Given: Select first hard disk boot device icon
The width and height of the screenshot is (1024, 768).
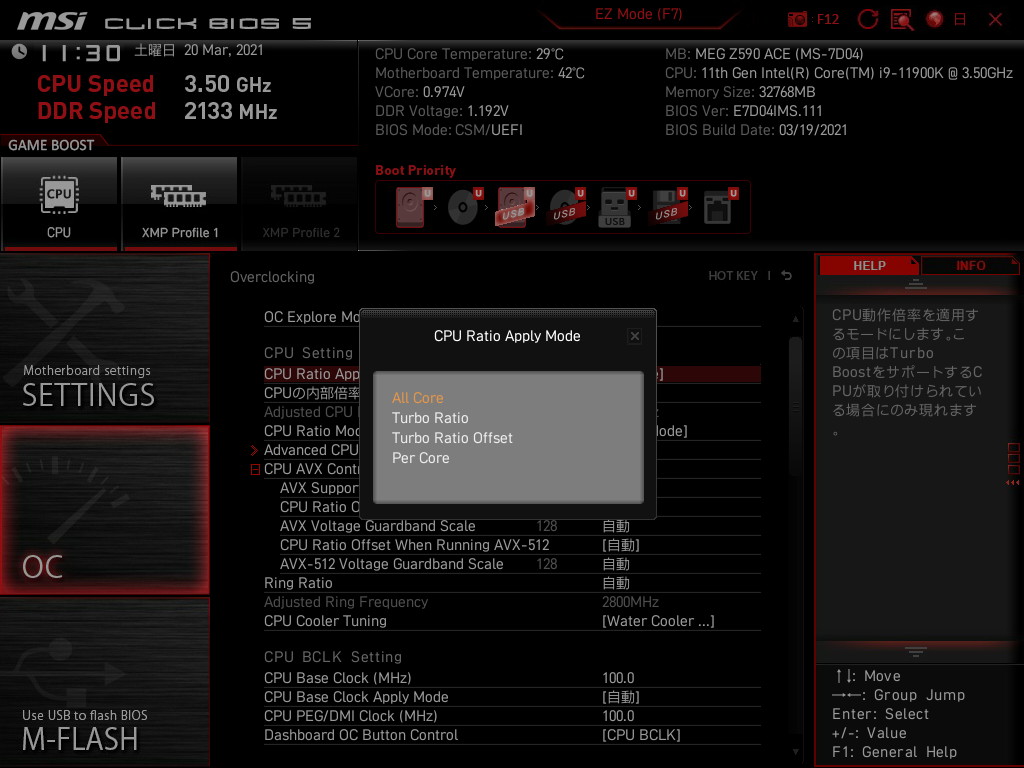Looking at the screenshot, I should coord(413,207).
